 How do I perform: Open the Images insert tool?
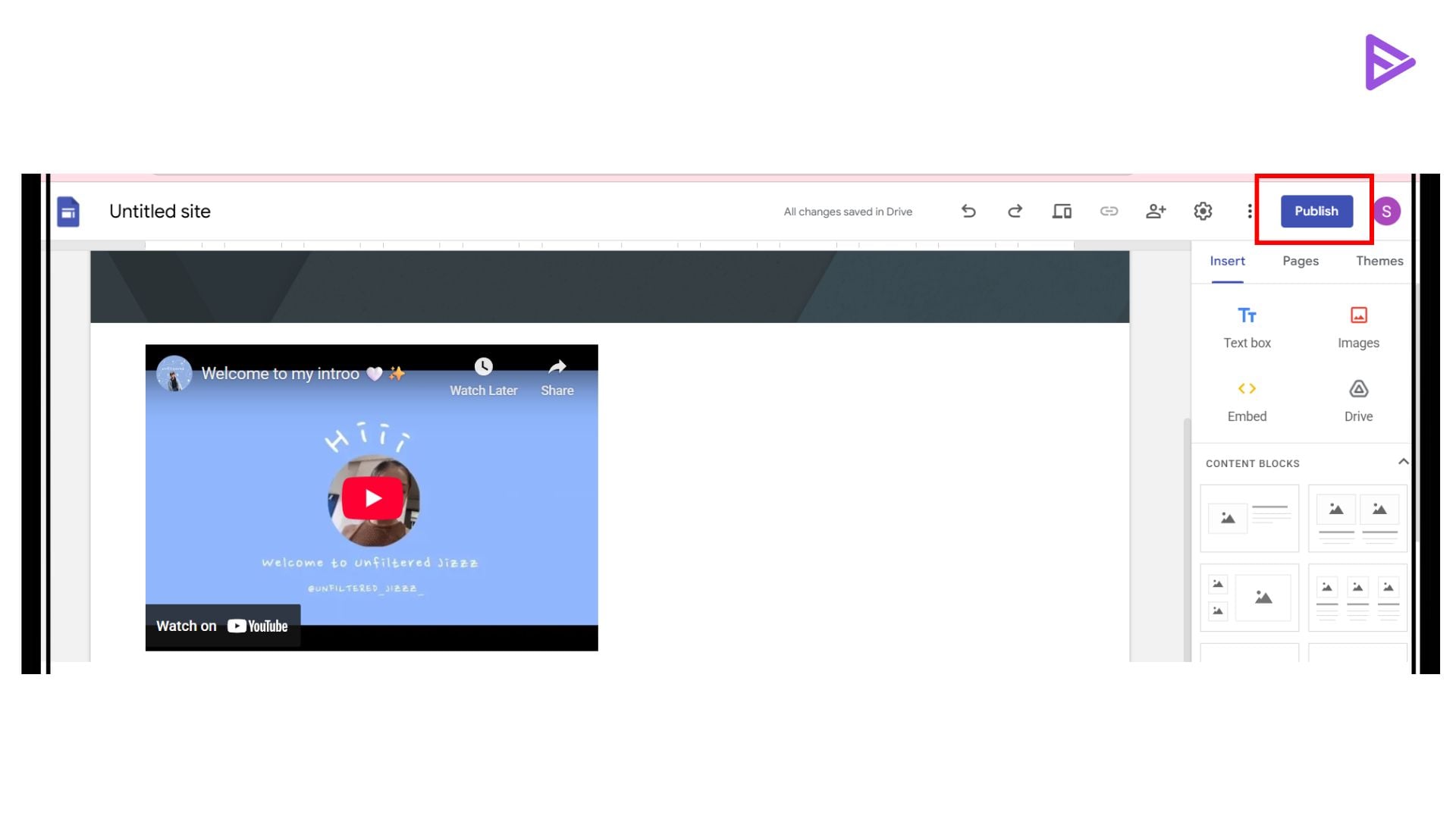[1357, 326]
